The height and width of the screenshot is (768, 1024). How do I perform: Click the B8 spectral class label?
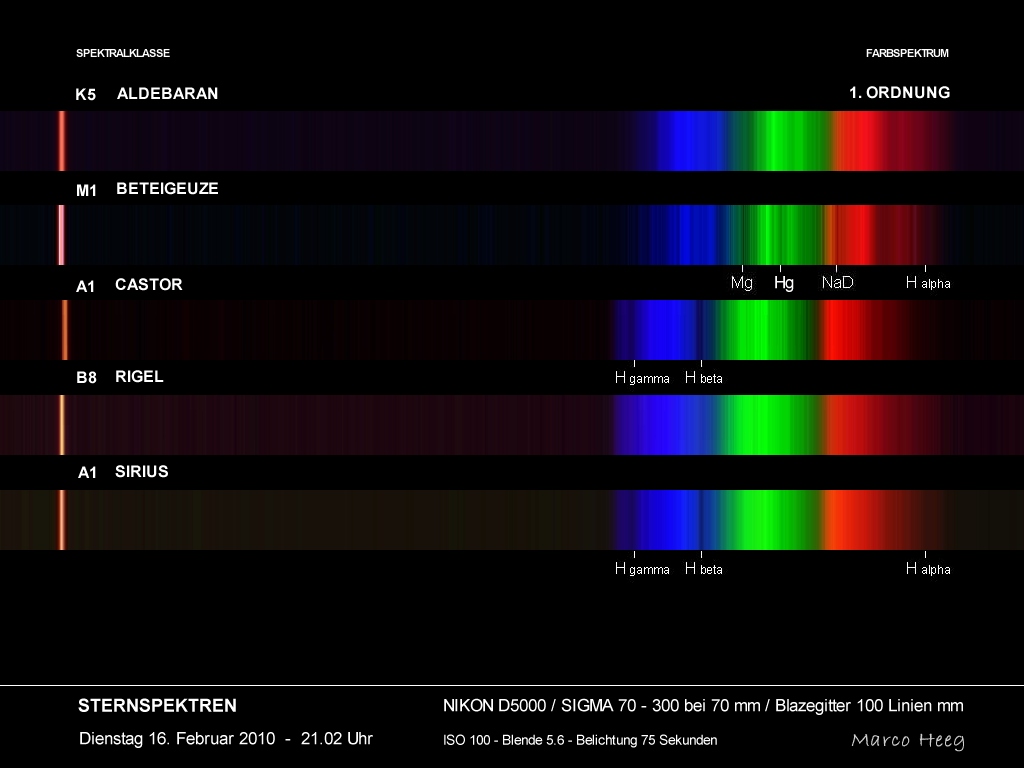pyautogui.click(x=86, y=378)
